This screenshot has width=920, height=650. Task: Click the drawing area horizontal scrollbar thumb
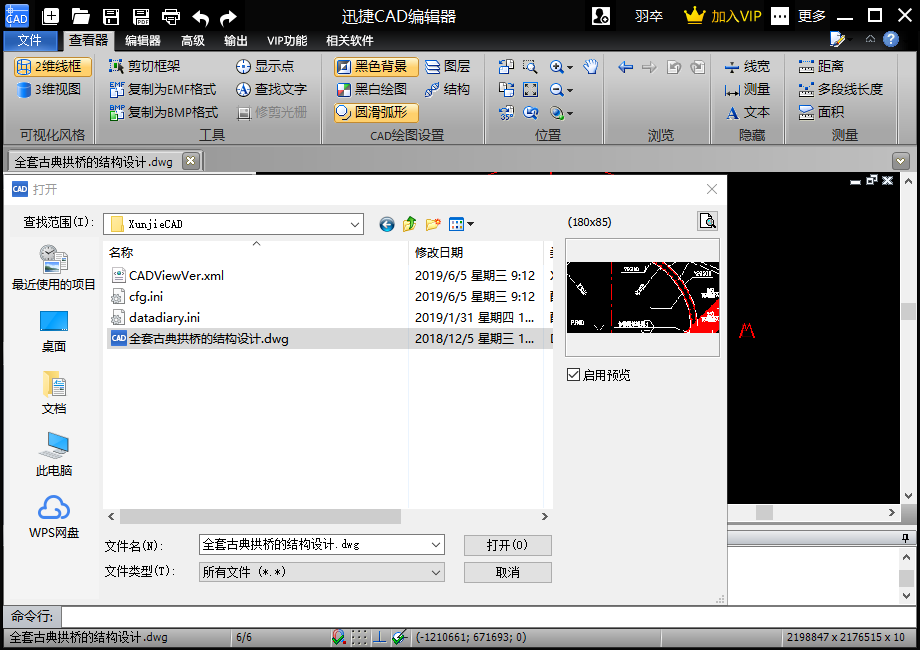tap(764, 512)
